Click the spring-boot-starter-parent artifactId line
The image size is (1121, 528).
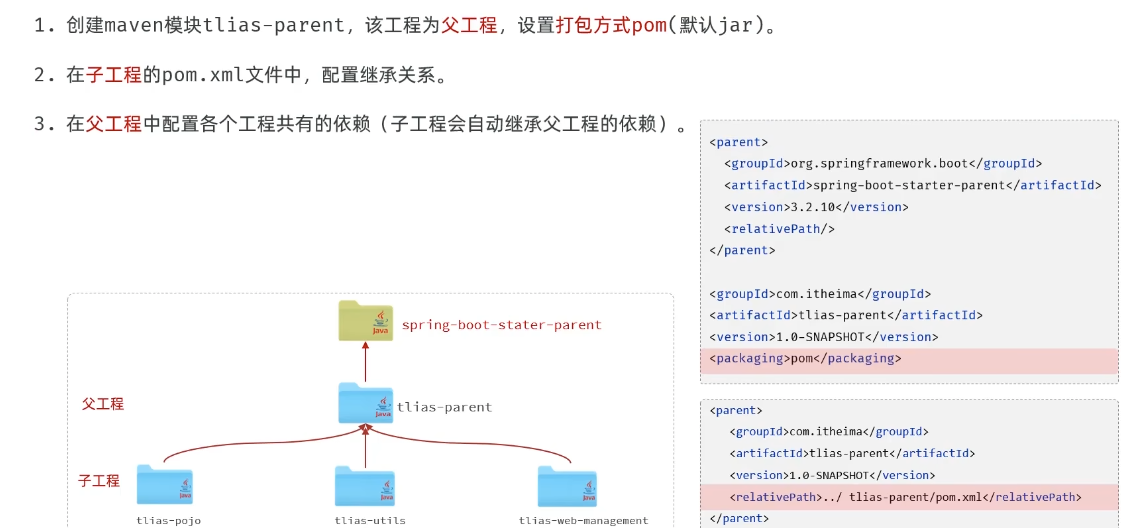tap(912, 186)
